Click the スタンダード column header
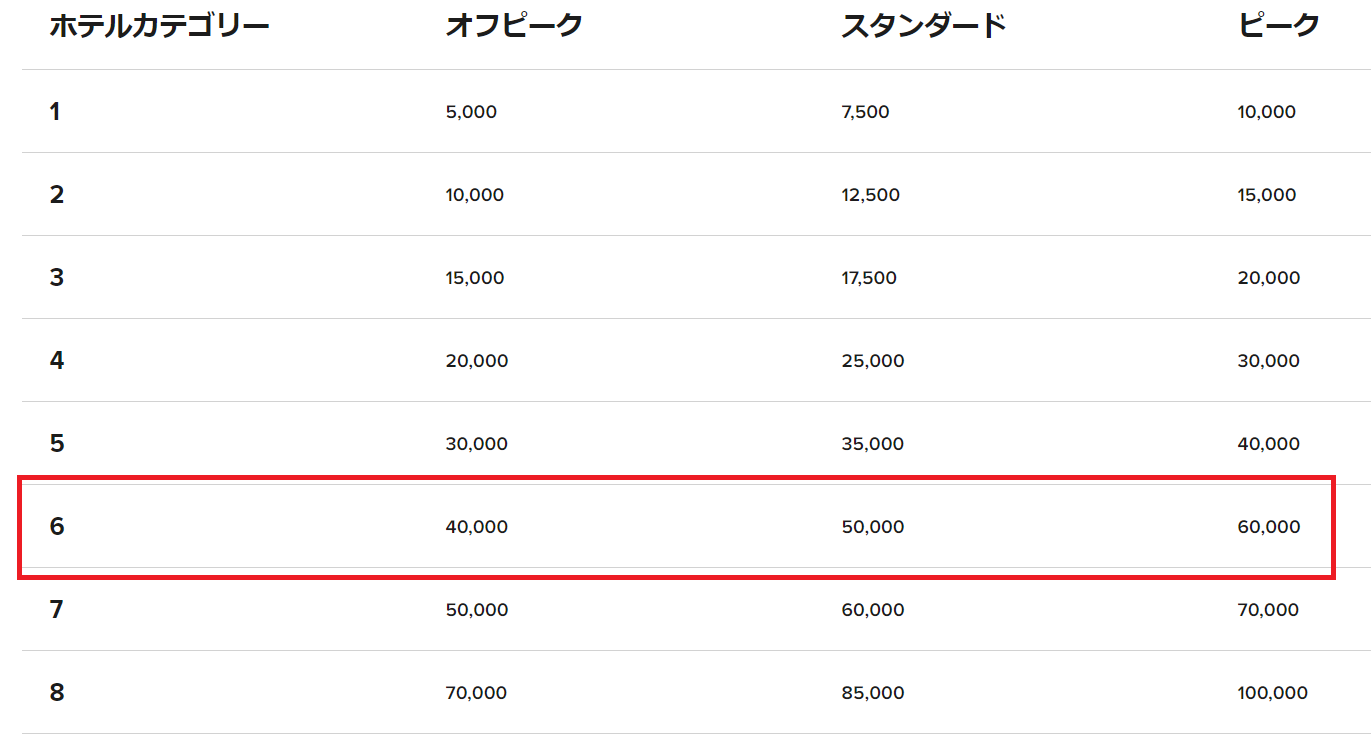 [923, 27]
